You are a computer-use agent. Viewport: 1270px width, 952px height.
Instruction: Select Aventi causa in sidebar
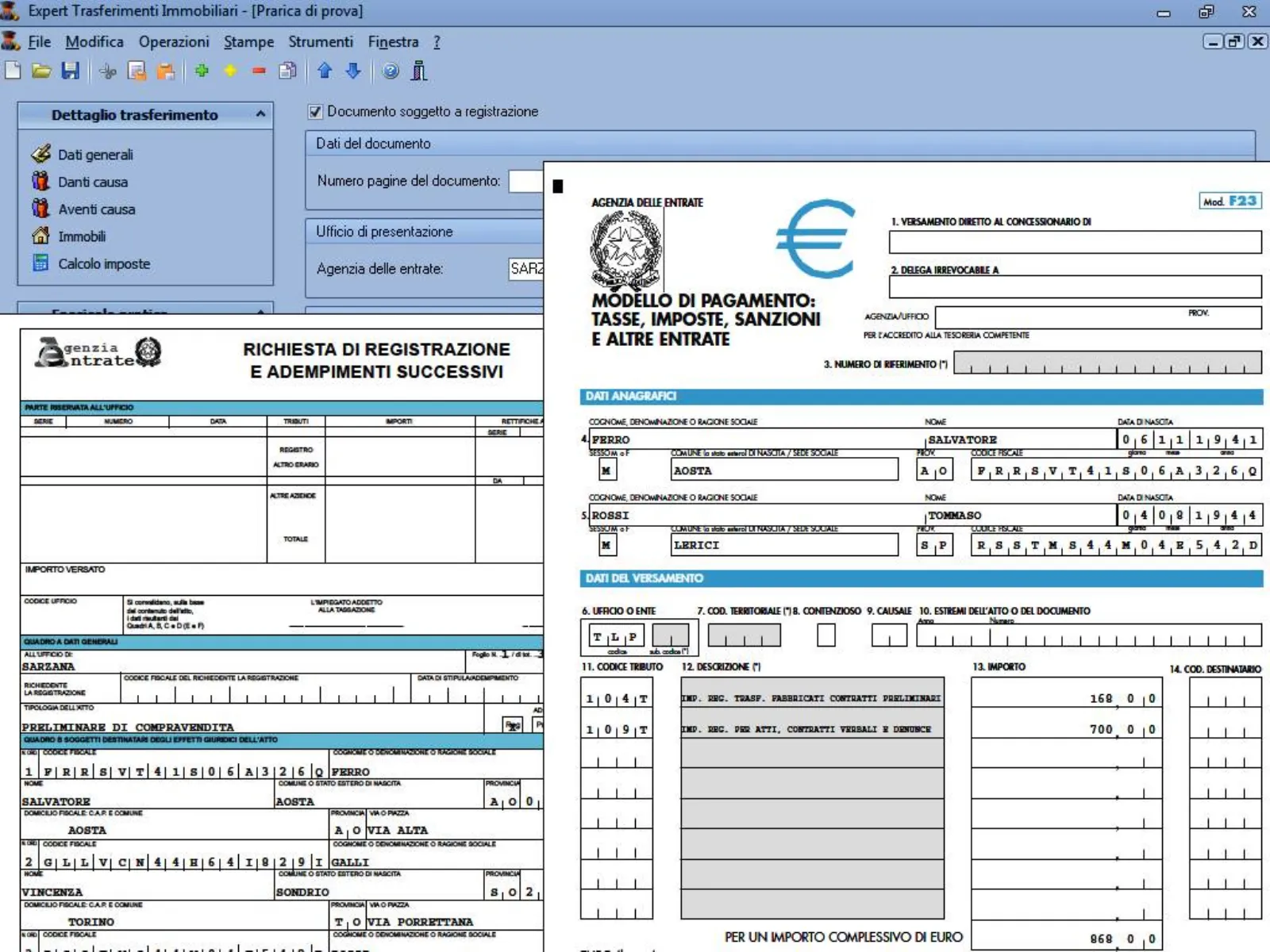97,209
